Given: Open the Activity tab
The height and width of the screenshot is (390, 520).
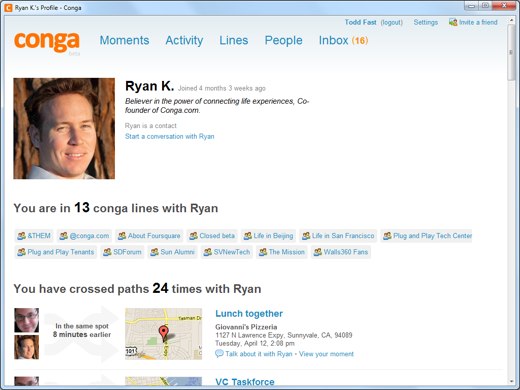Looking at the screenshot, I should click(184, 40).
